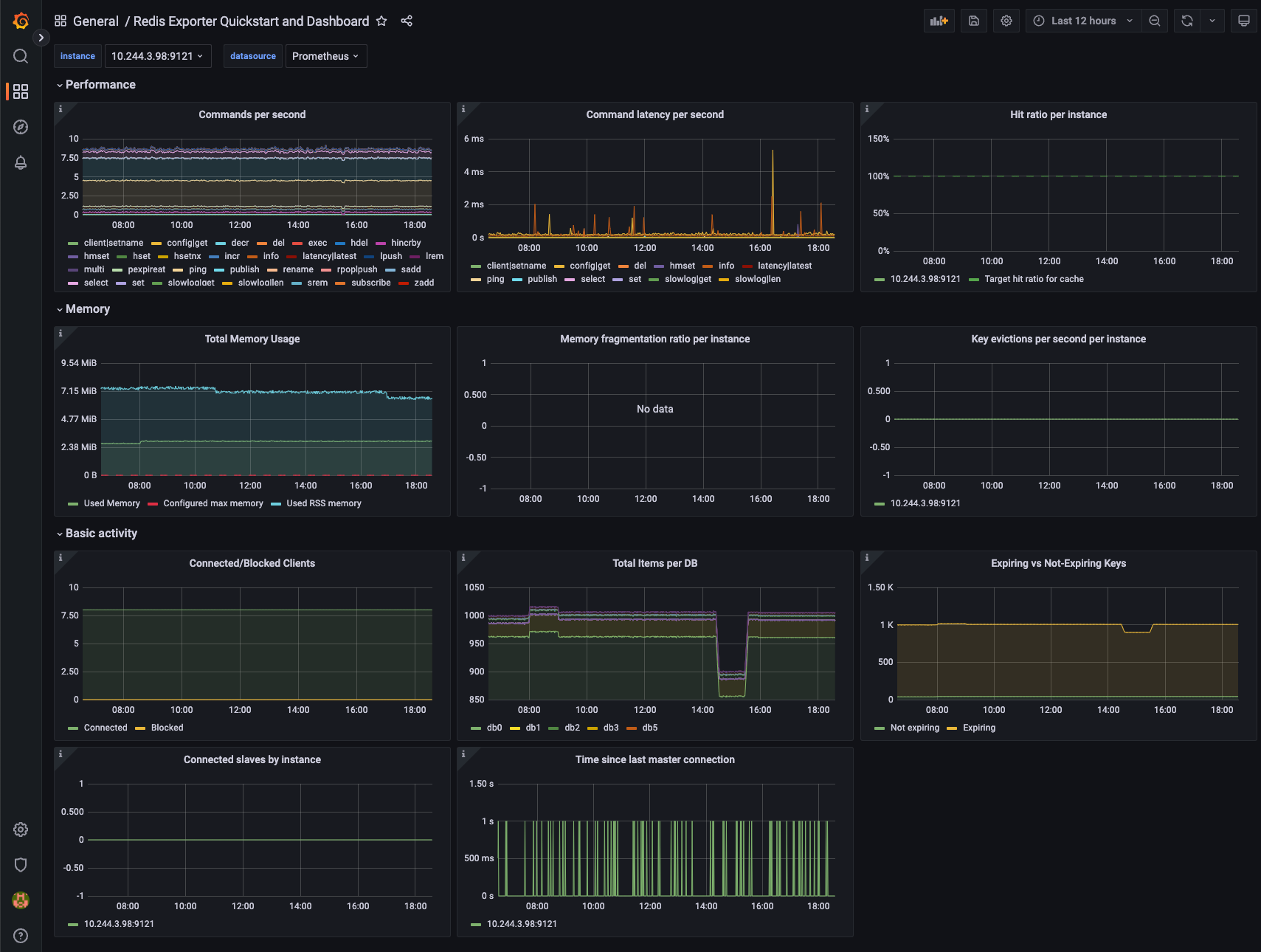Viewport: 1261px width, 952px height.
Task: Open Memory fragmentation ratio title menu
Action: (x=655, y=339)
